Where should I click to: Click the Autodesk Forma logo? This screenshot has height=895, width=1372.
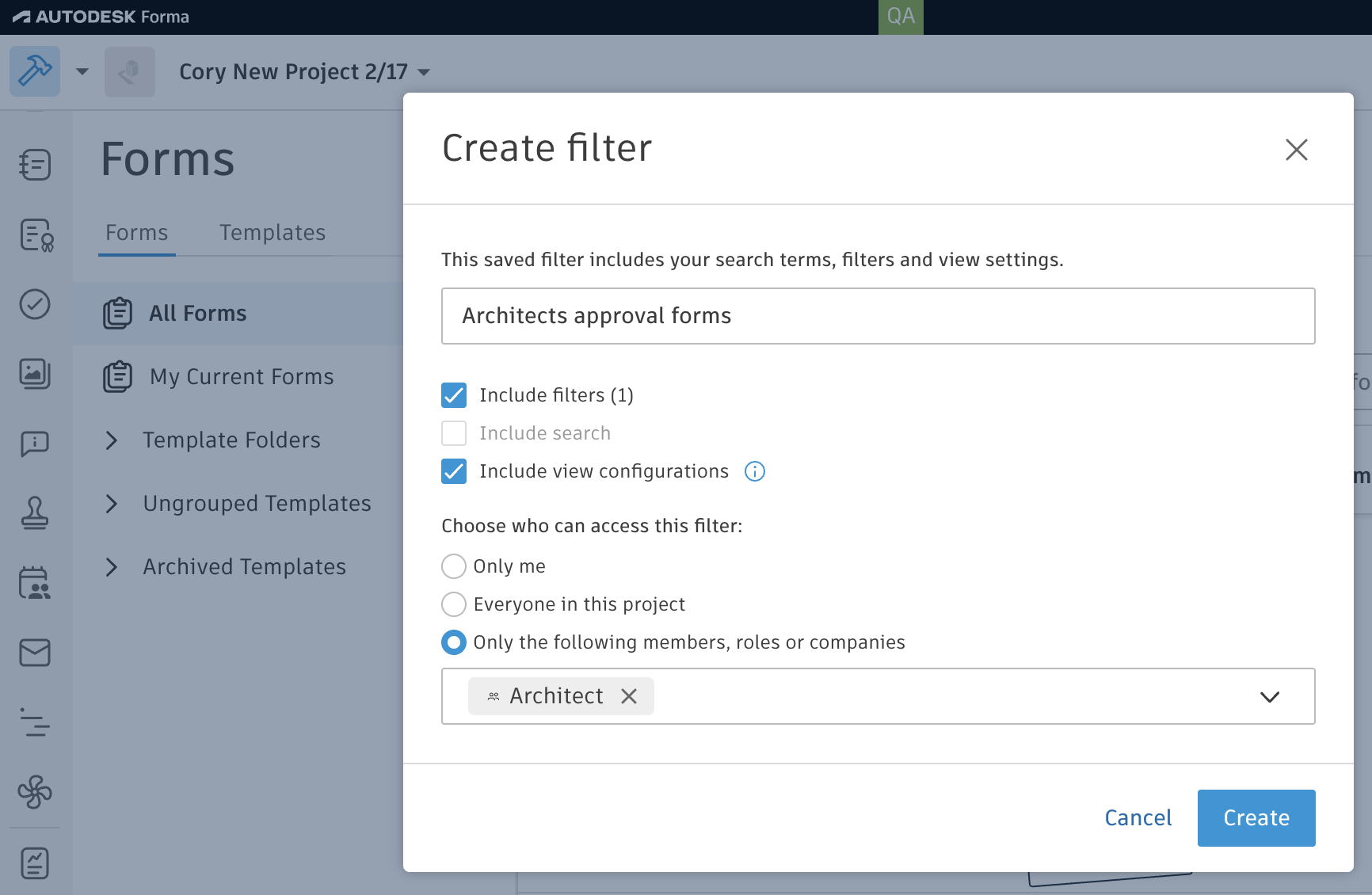coord(101,17)
